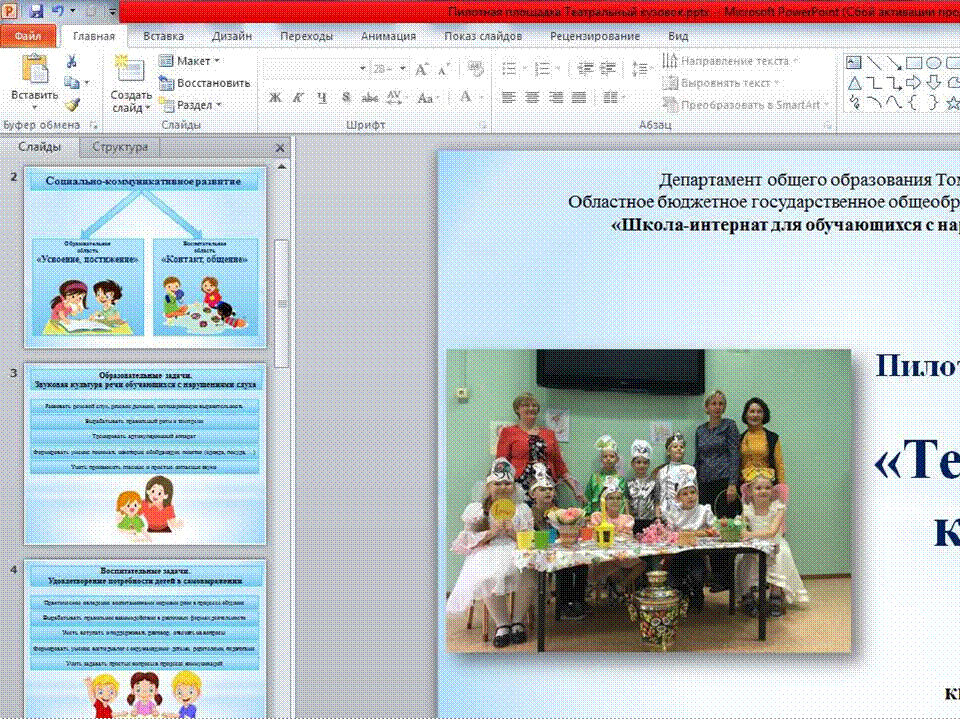
Task: Choose the Text Box shape icon
Action: click(x=854, y=62)
